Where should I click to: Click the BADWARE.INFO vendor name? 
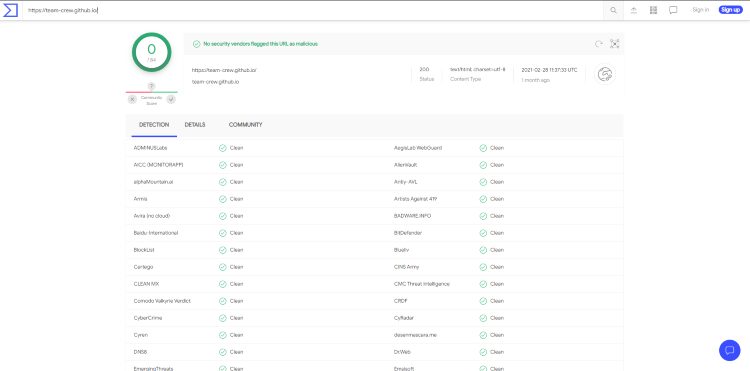[412, 216]
